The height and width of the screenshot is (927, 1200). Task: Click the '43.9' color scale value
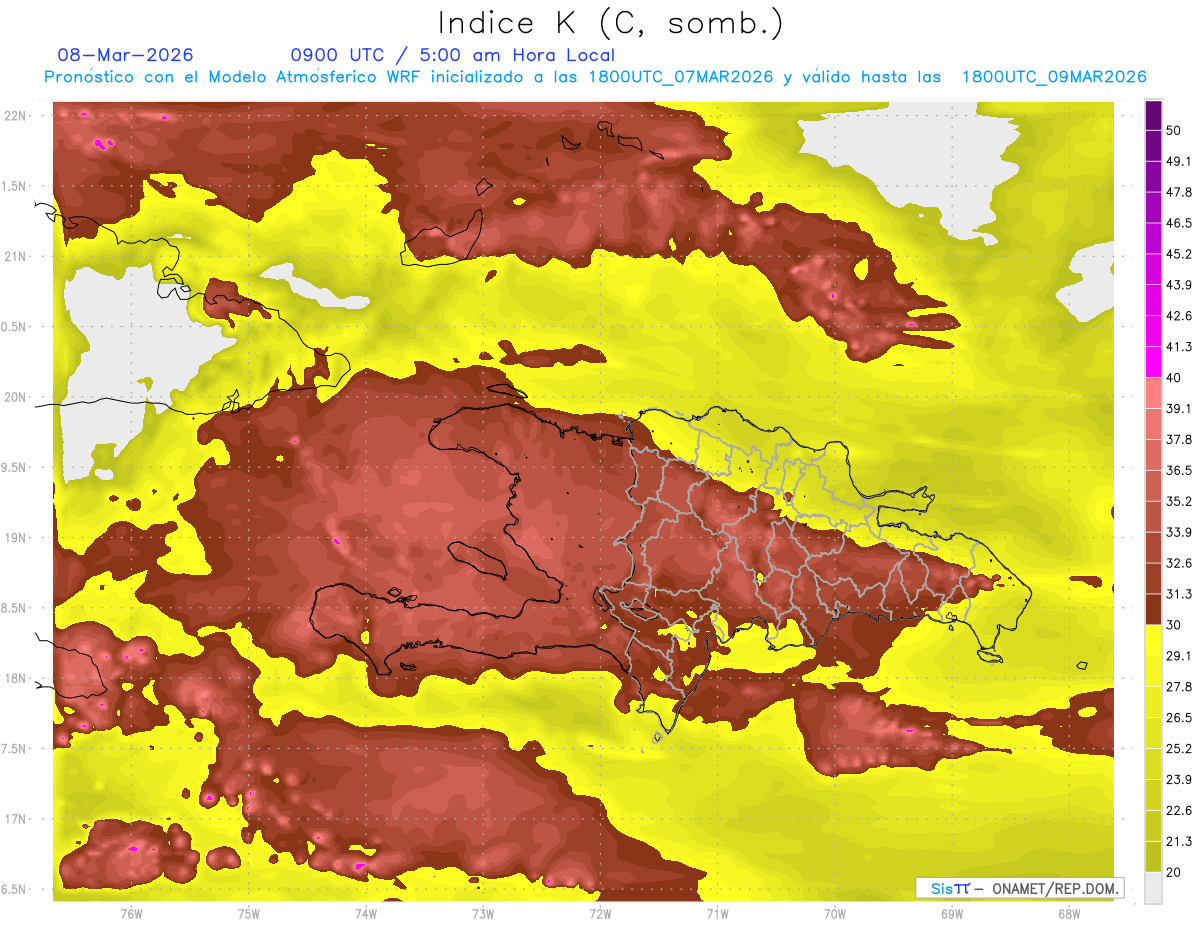1179,285
